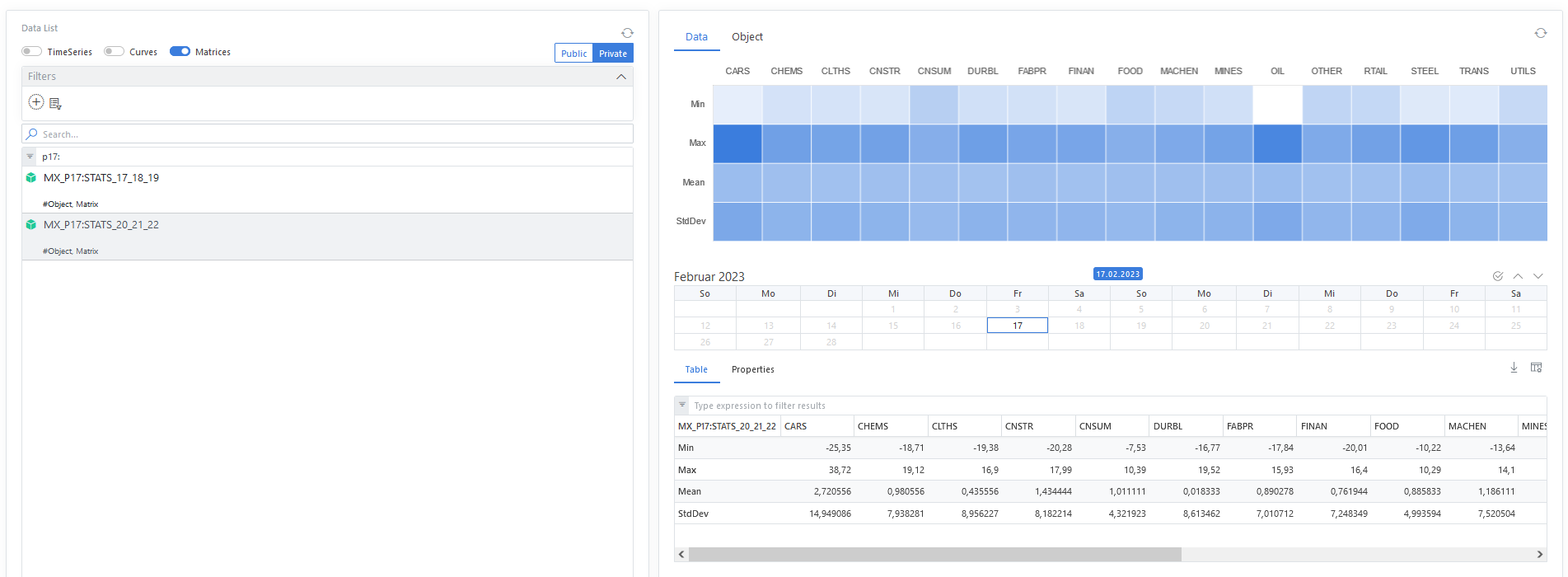Open the filter list icon beside plus
The width and height of the screenshot is (1568, 577).
click(55, 104)
